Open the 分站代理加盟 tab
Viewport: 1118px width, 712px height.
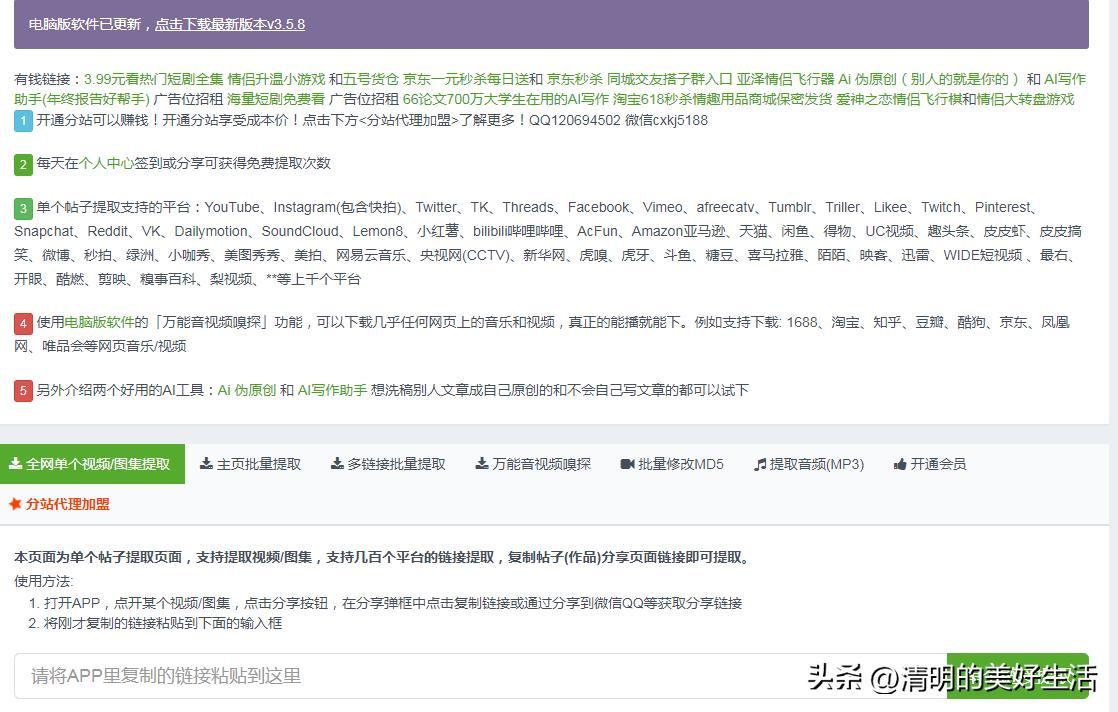59,504
